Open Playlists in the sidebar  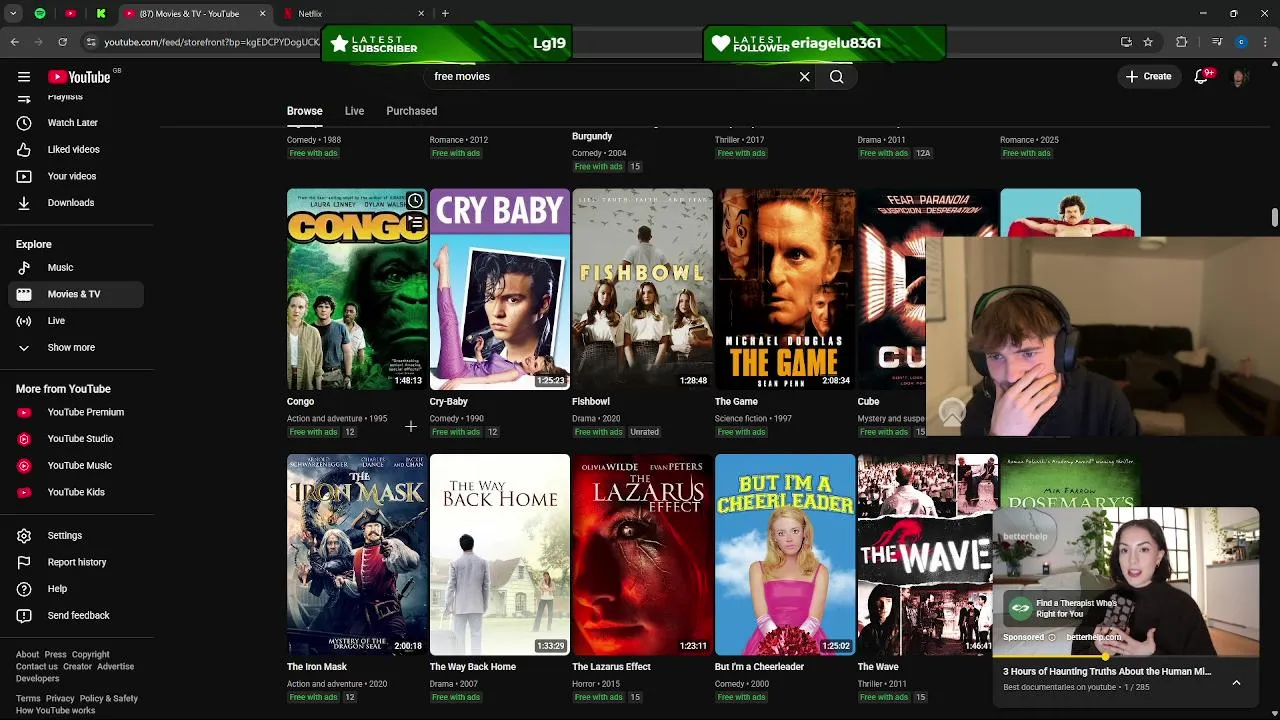pos(65,97)
